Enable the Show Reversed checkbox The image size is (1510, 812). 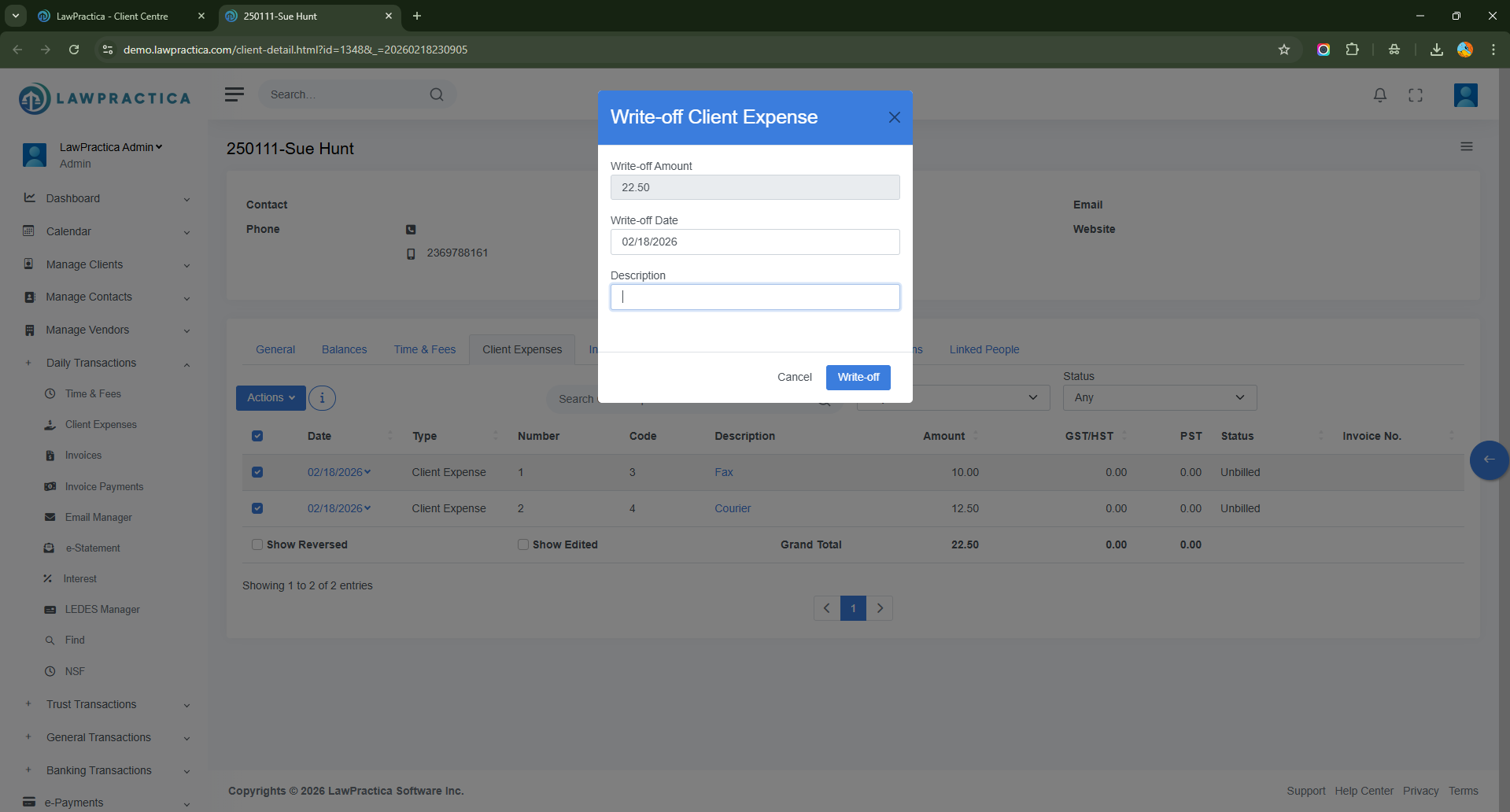257,544
